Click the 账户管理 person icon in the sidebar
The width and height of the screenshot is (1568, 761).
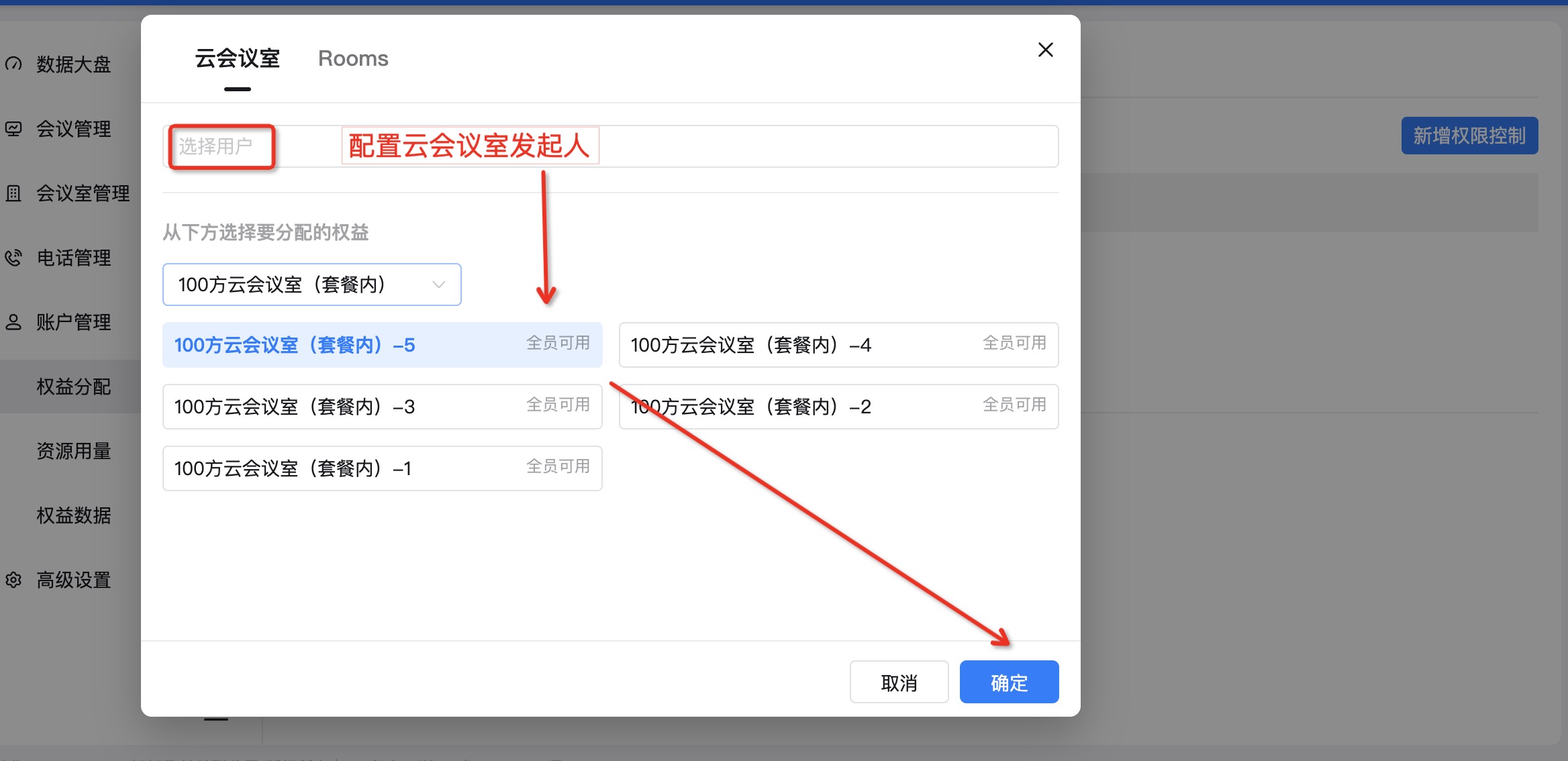click(x=14, y=322)
